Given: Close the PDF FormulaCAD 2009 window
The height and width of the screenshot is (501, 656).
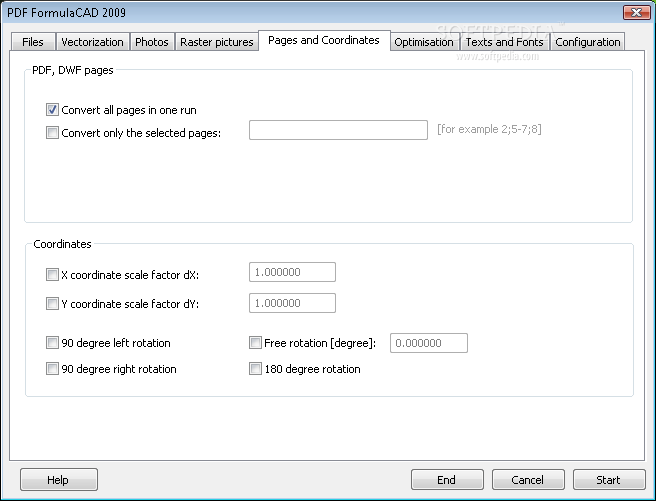Looking at the screenshot, I should coord(636,13).
